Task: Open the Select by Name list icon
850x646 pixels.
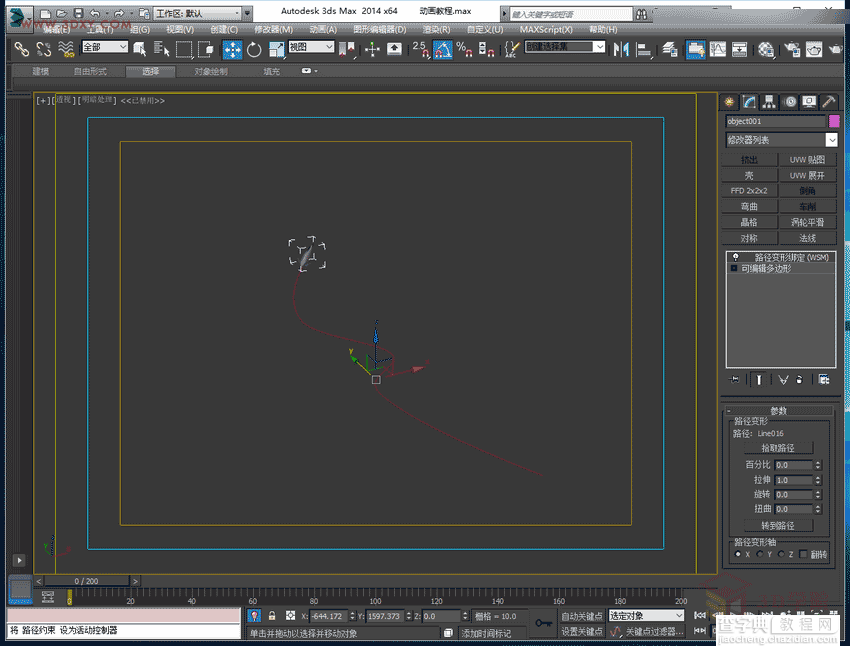Action: pyautogui.click(x=161, y=49)
